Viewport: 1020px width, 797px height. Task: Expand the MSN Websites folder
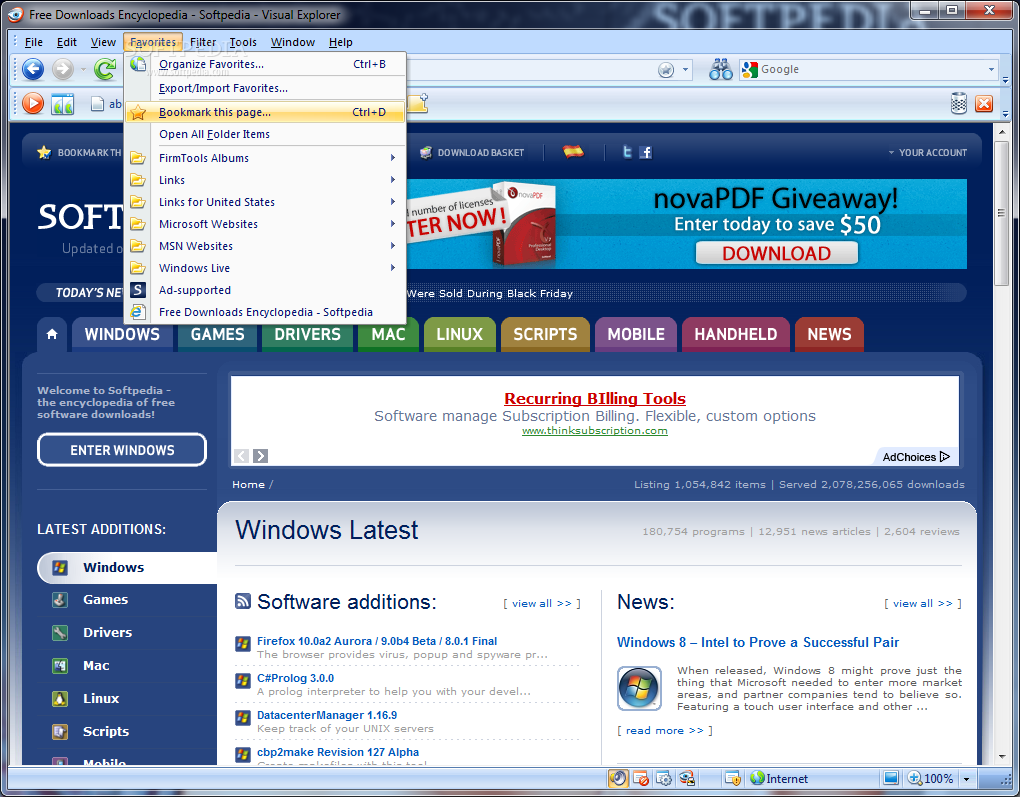click(265, 246)
